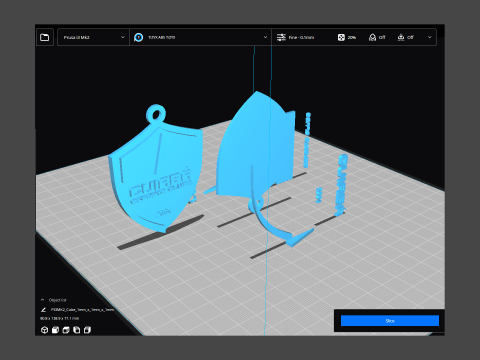
Task: Click the build plate adhesion Off icon
Action: 401,37
